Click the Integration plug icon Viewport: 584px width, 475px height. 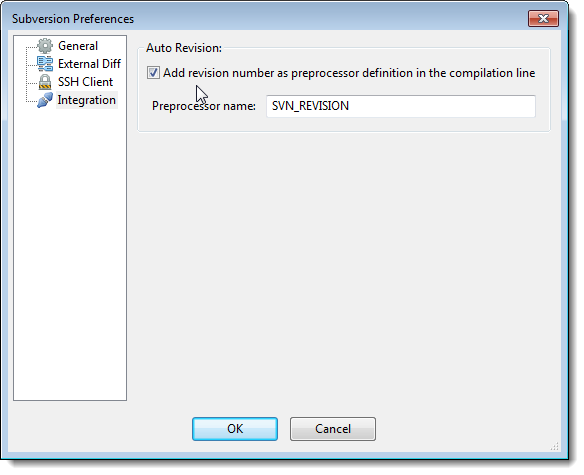click(x=45, y=100)
